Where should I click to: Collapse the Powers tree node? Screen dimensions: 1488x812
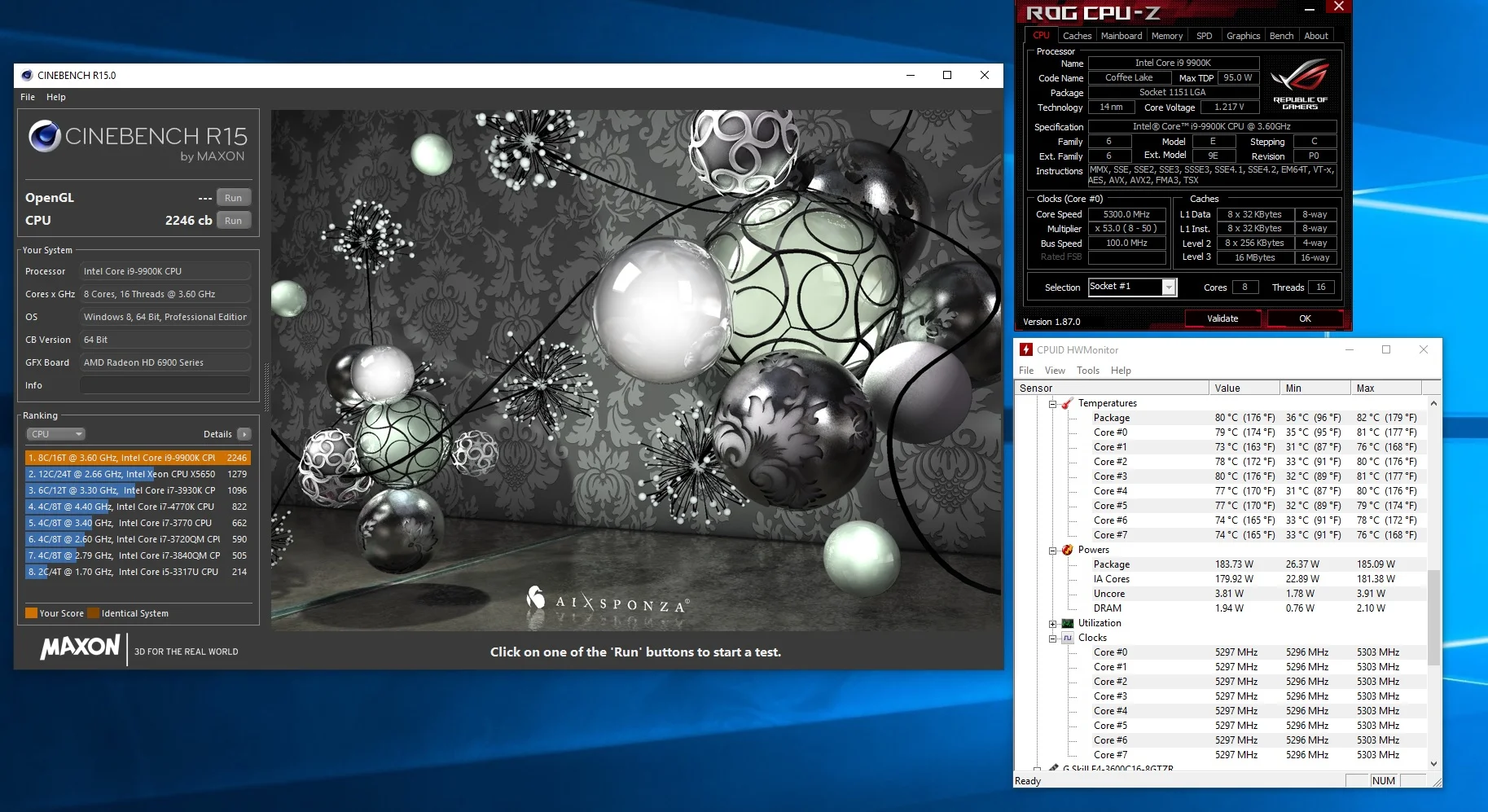[x=1053, y=551]
